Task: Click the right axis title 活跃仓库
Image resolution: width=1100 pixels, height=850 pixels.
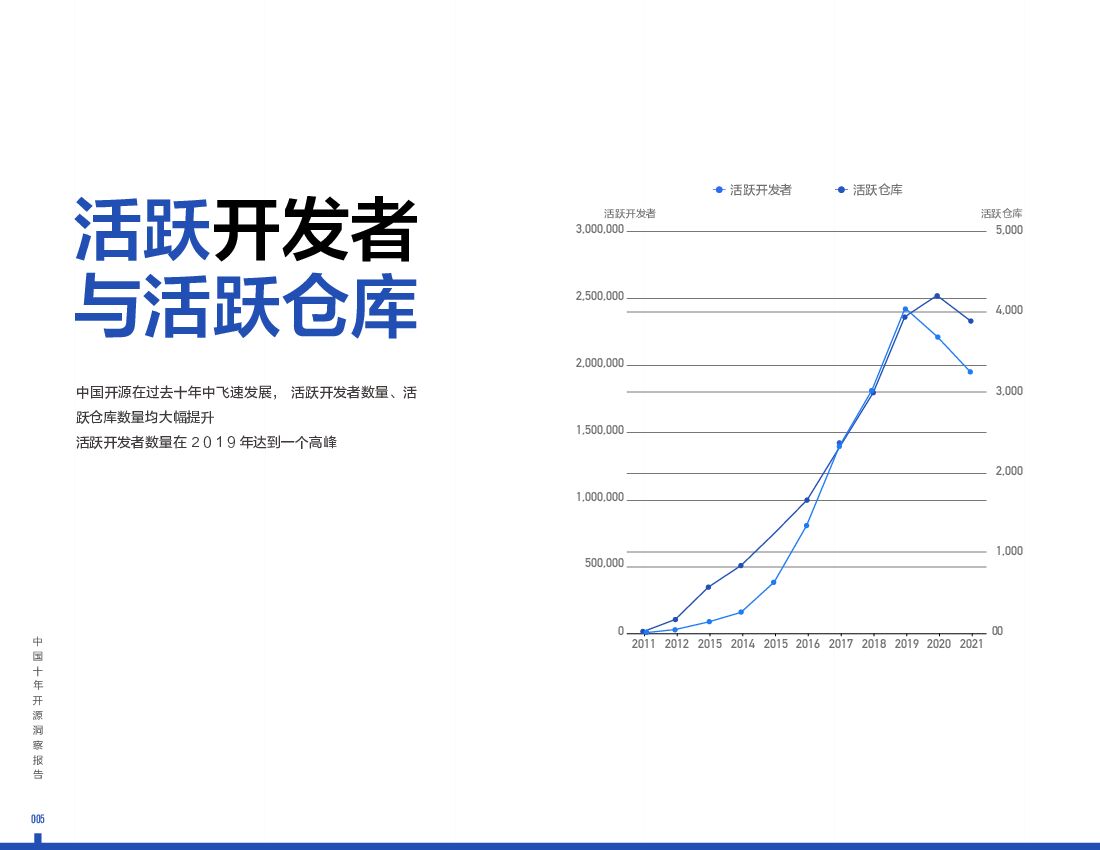Action: coord(1001,213)
